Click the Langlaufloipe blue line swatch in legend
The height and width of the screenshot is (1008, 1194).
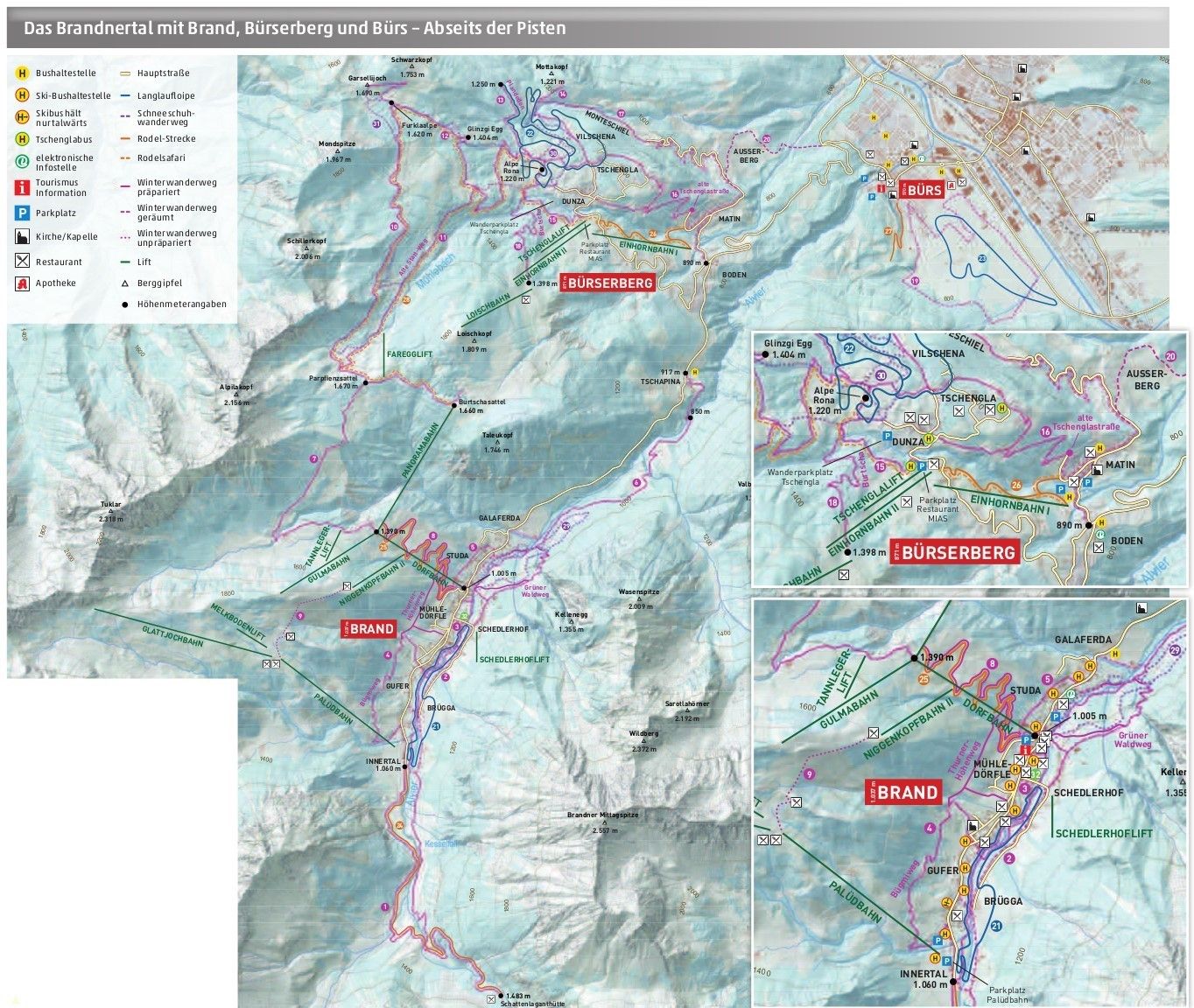(x=125, y=96)
